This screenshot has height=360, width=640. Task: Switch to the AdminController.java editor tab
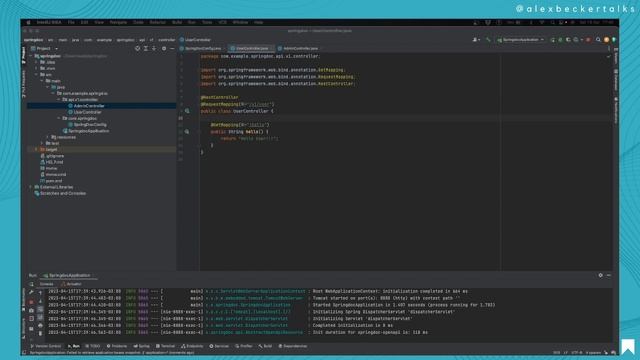pyautogui.click(x=299, y=48)
